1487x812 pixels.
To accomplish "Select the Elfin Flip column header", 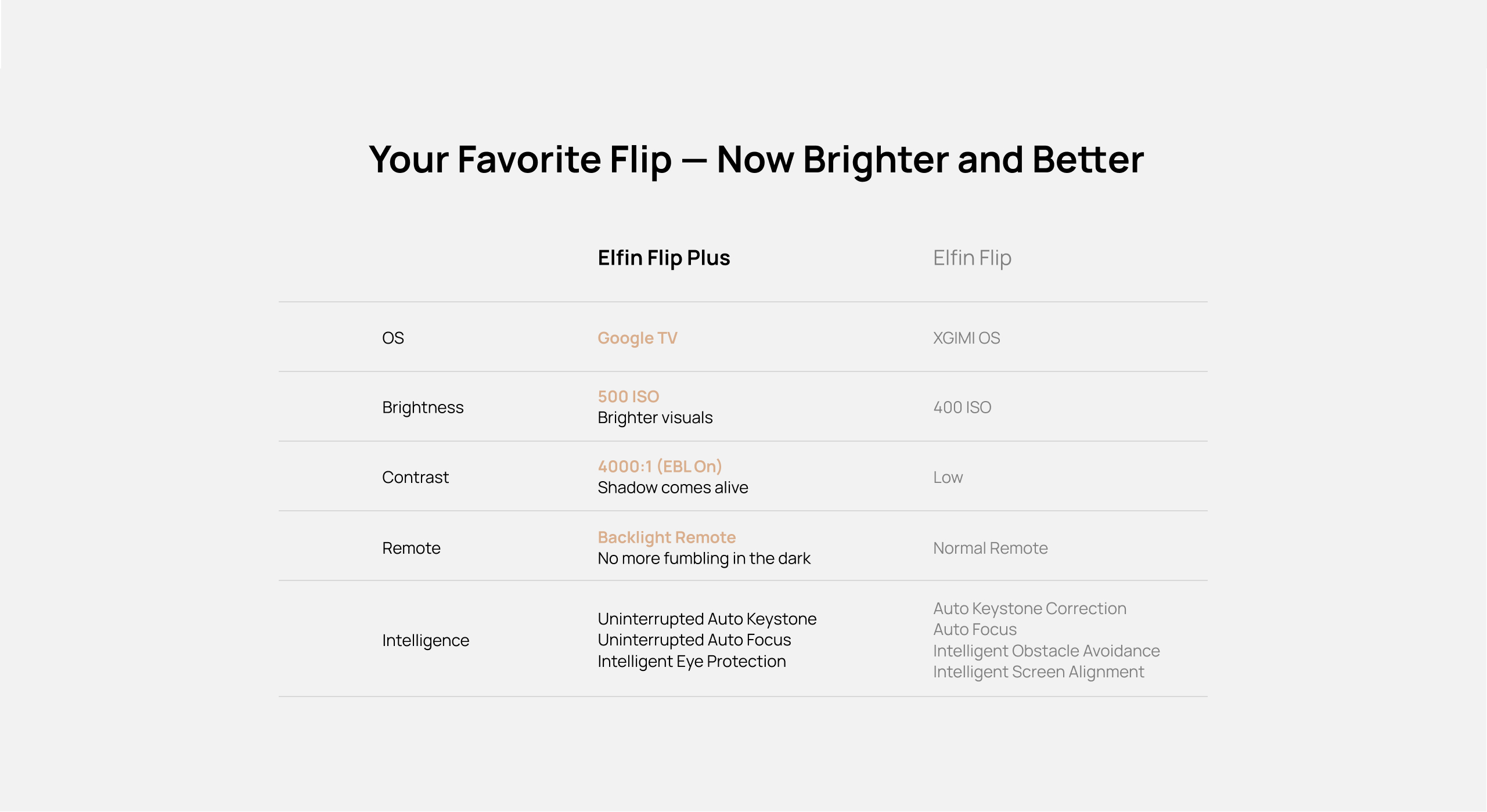I will 972,258.
